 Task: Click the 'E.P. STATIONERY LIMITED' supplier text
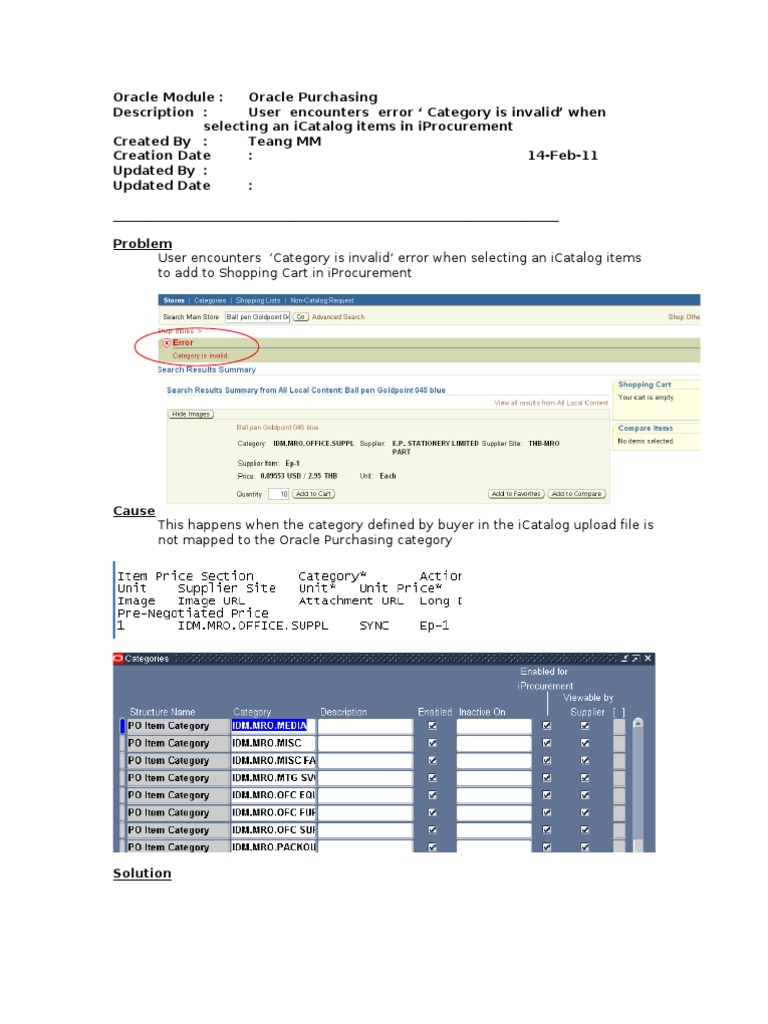435,443
